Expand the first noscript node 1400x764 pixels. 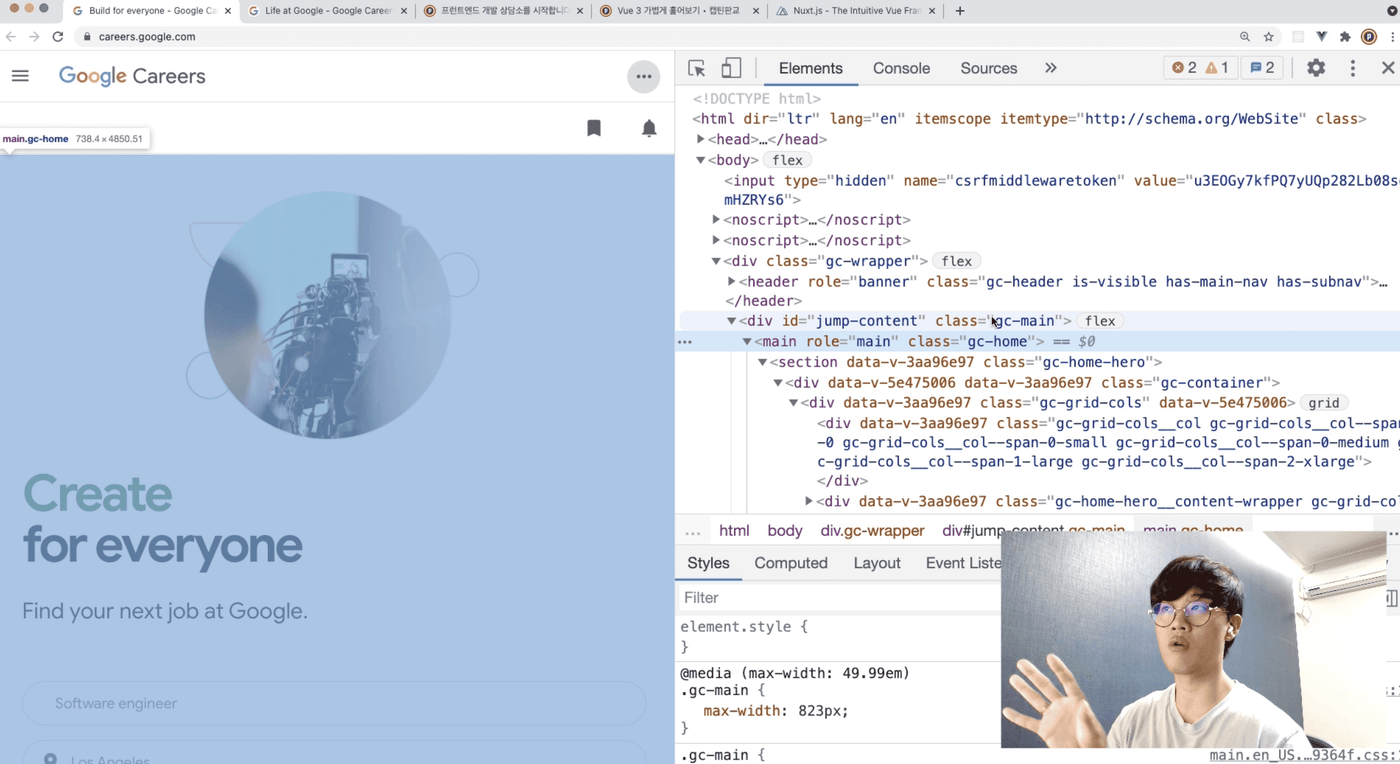[x=716, y=219]
